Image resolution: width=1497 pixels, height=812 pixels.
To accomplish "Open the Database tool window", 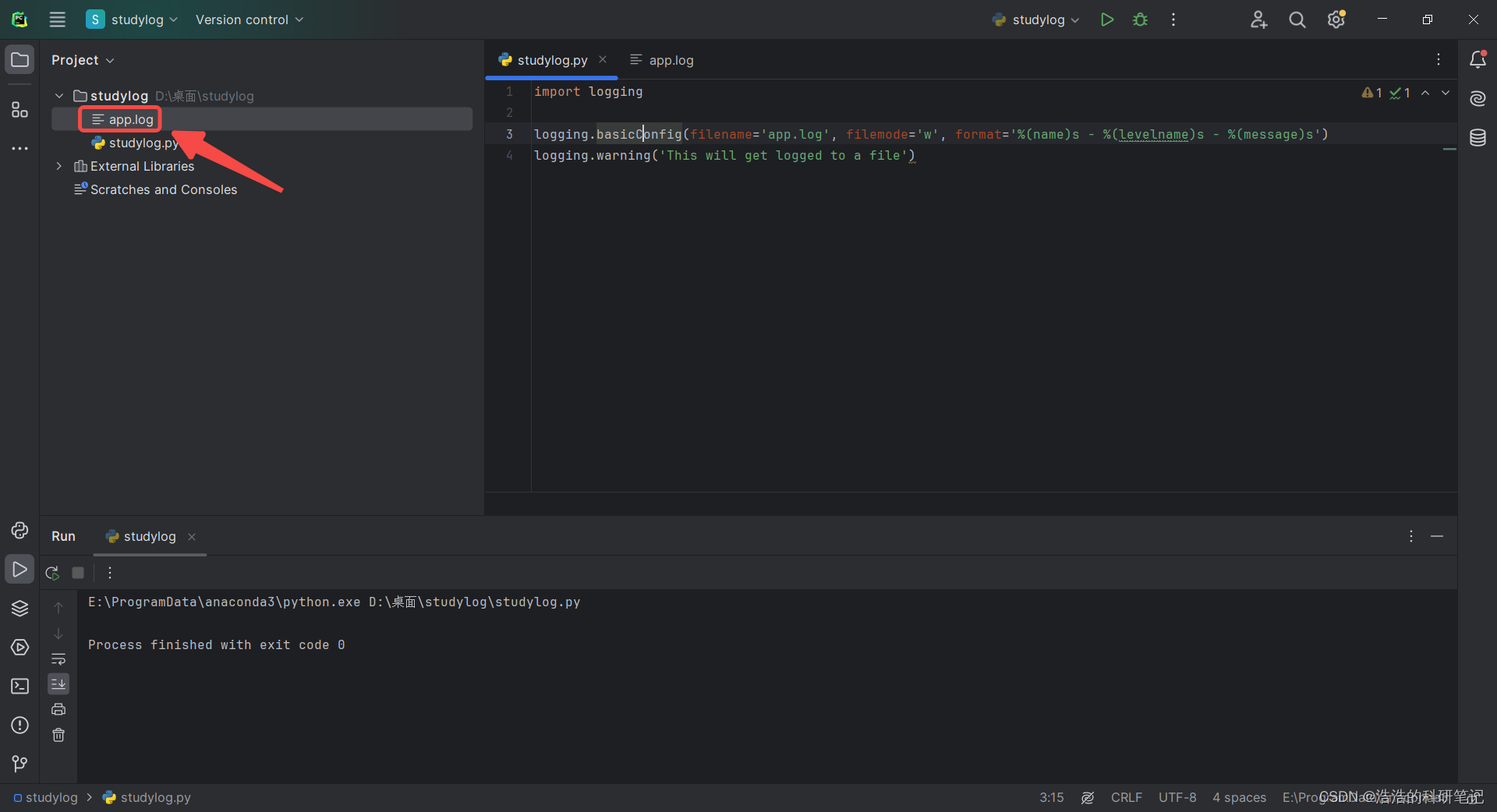I will click(1478, 138).
